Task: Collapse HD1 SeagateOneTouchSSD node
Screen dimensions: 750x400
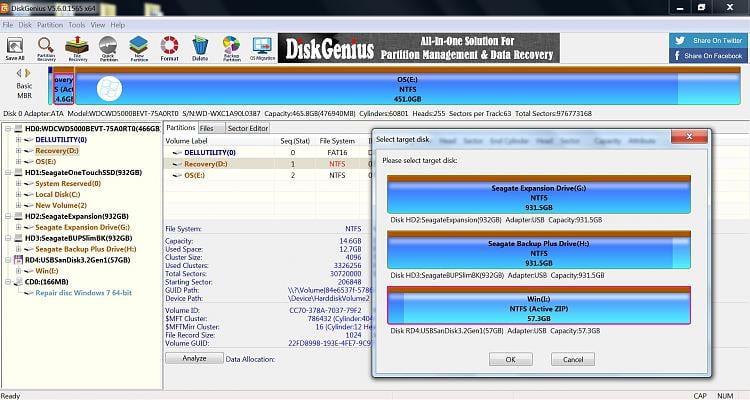Action: 8,173
